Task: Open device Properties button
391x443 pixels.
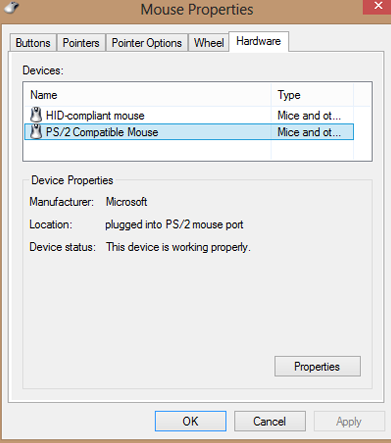Action: tap(317, 366)
